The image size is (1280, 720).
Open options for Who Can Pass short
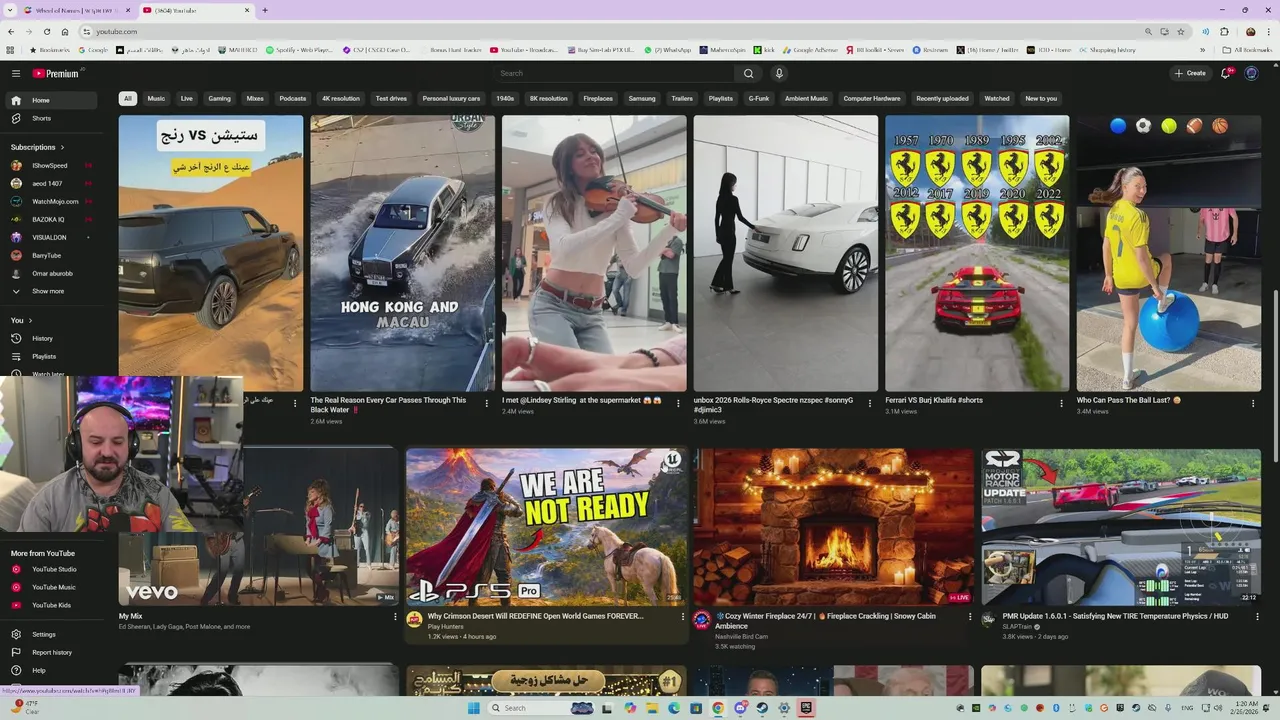coord(1253,403)
